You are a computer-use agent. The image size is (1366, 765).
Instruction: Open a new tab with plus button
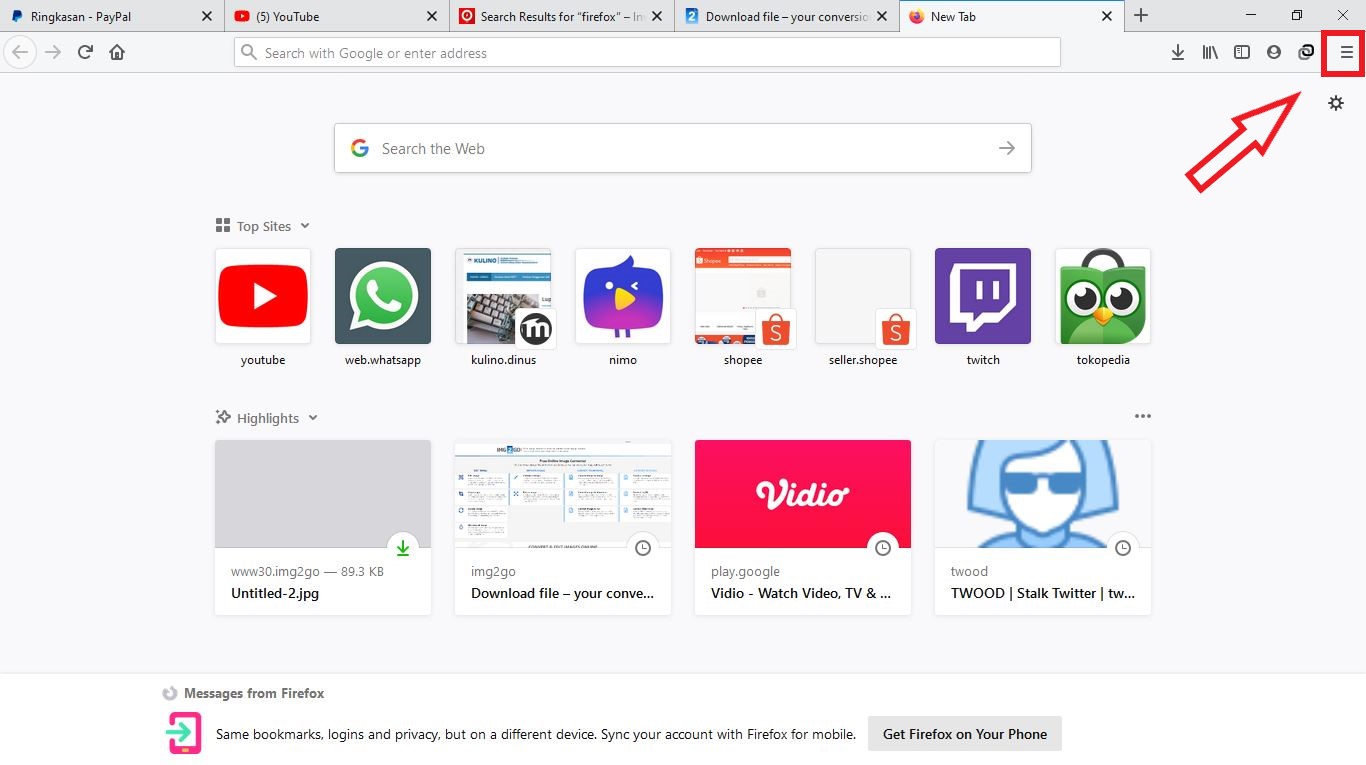tap(1141, 16)
